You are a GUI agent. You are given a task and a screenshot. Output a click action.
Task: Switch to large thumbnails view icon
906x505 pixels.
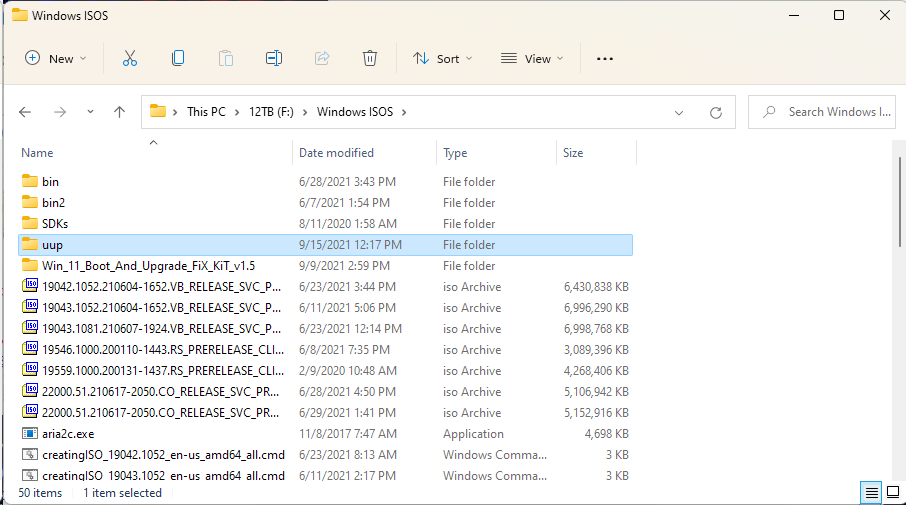point(892,492)
